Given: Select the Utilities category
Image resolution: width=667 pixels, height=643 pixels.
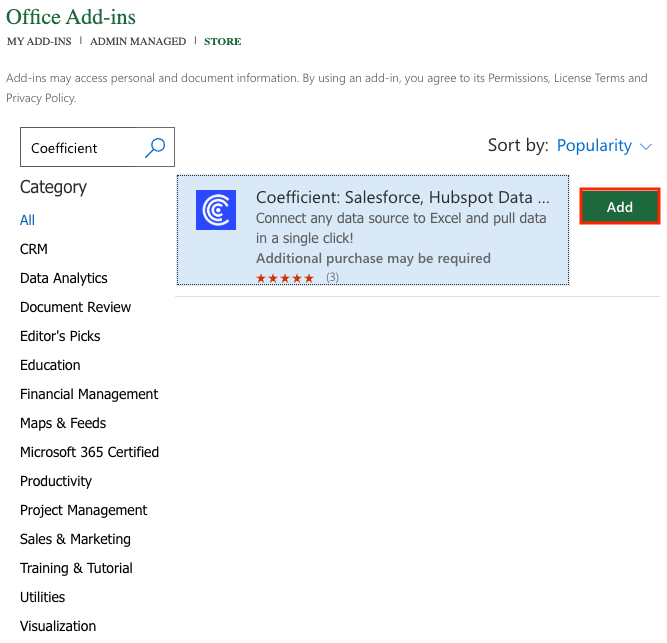Looking at the screenshot, I should [43, 597].
